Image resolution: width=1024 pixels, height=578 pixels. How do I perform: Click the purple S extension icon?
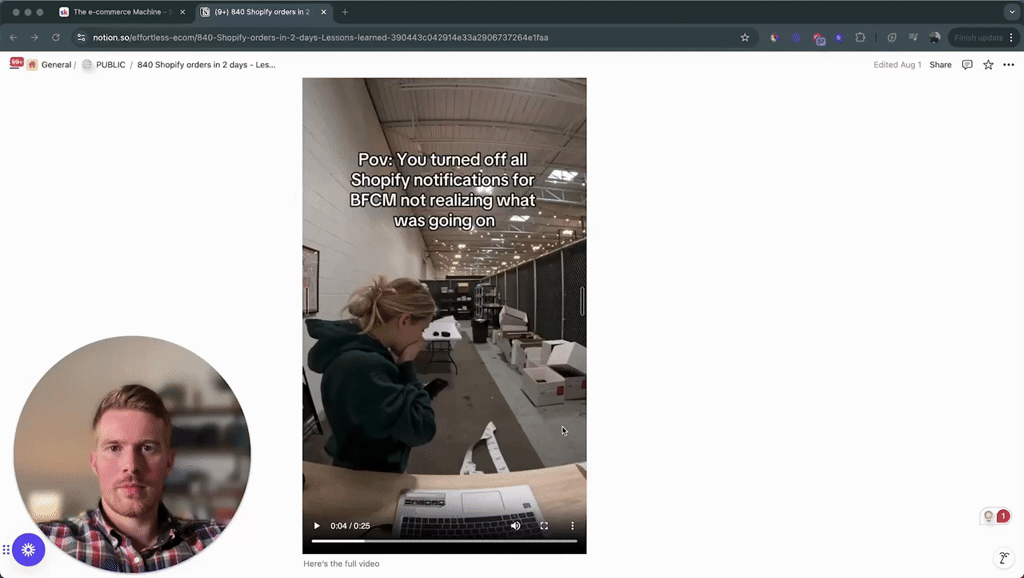pyautogui.click(x=839, y=38)
